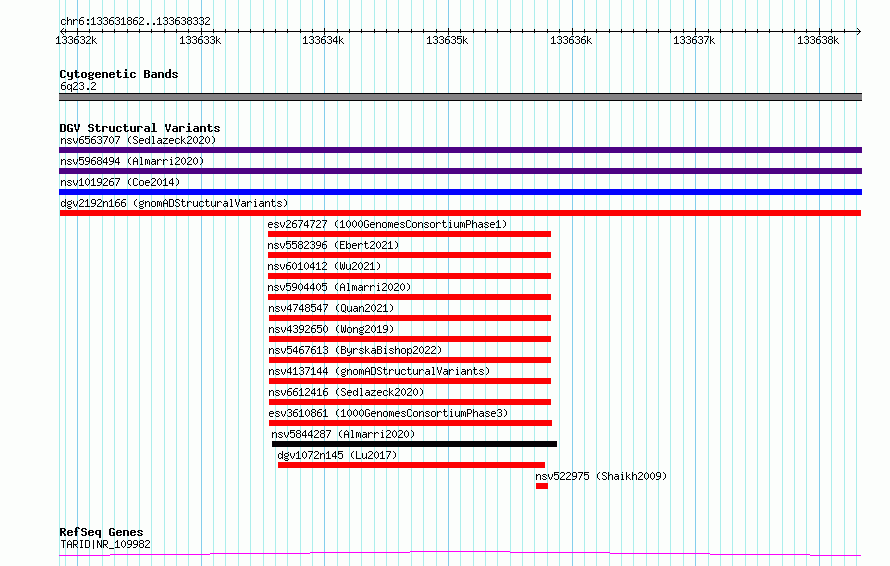Viewport: 890px width, 566px height.
Task: Select nsv4137144 (gnomADStructuralVariants) label
Action: tap(379, 371)
